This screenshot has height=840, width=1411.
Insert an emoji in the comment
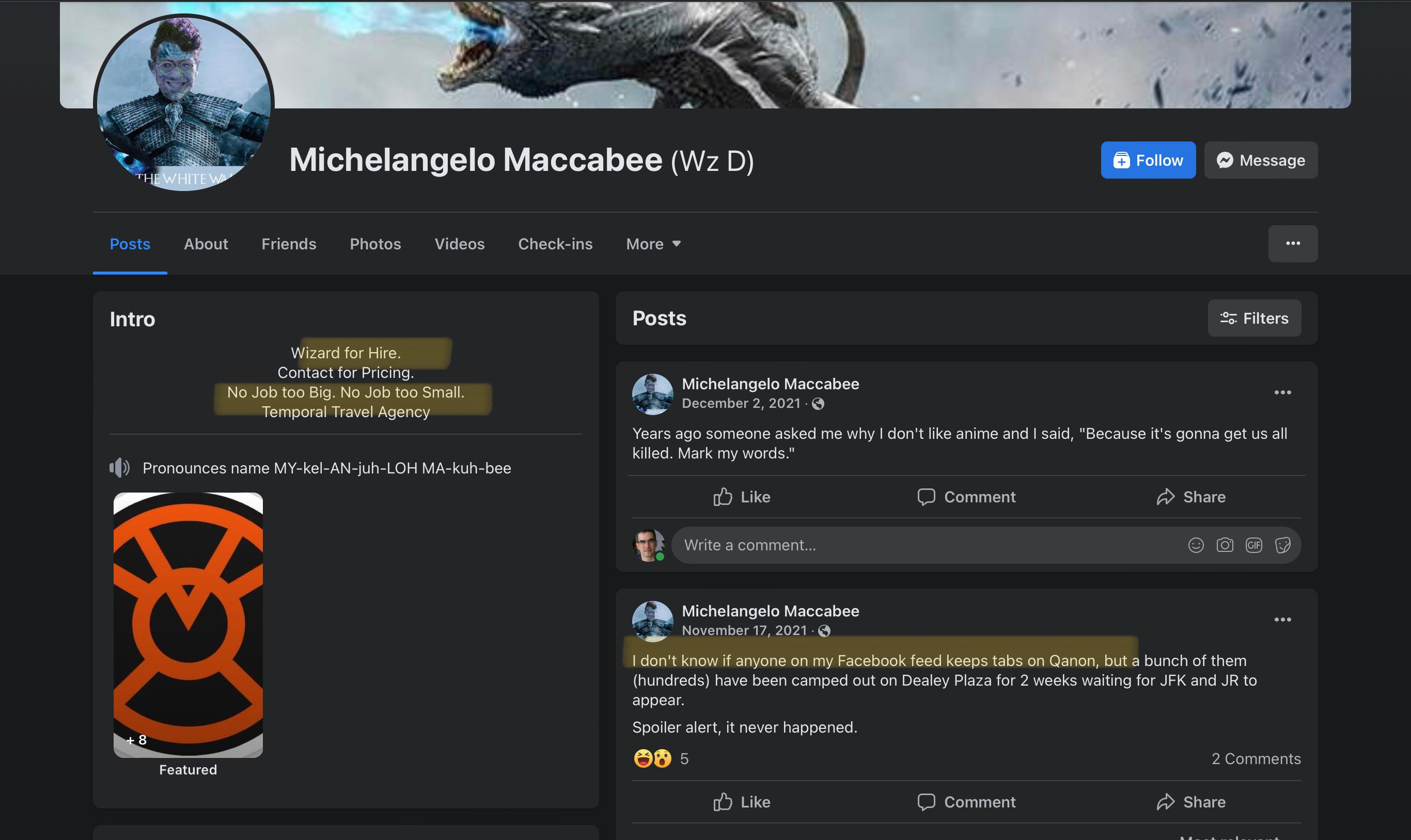(1195, 545)
